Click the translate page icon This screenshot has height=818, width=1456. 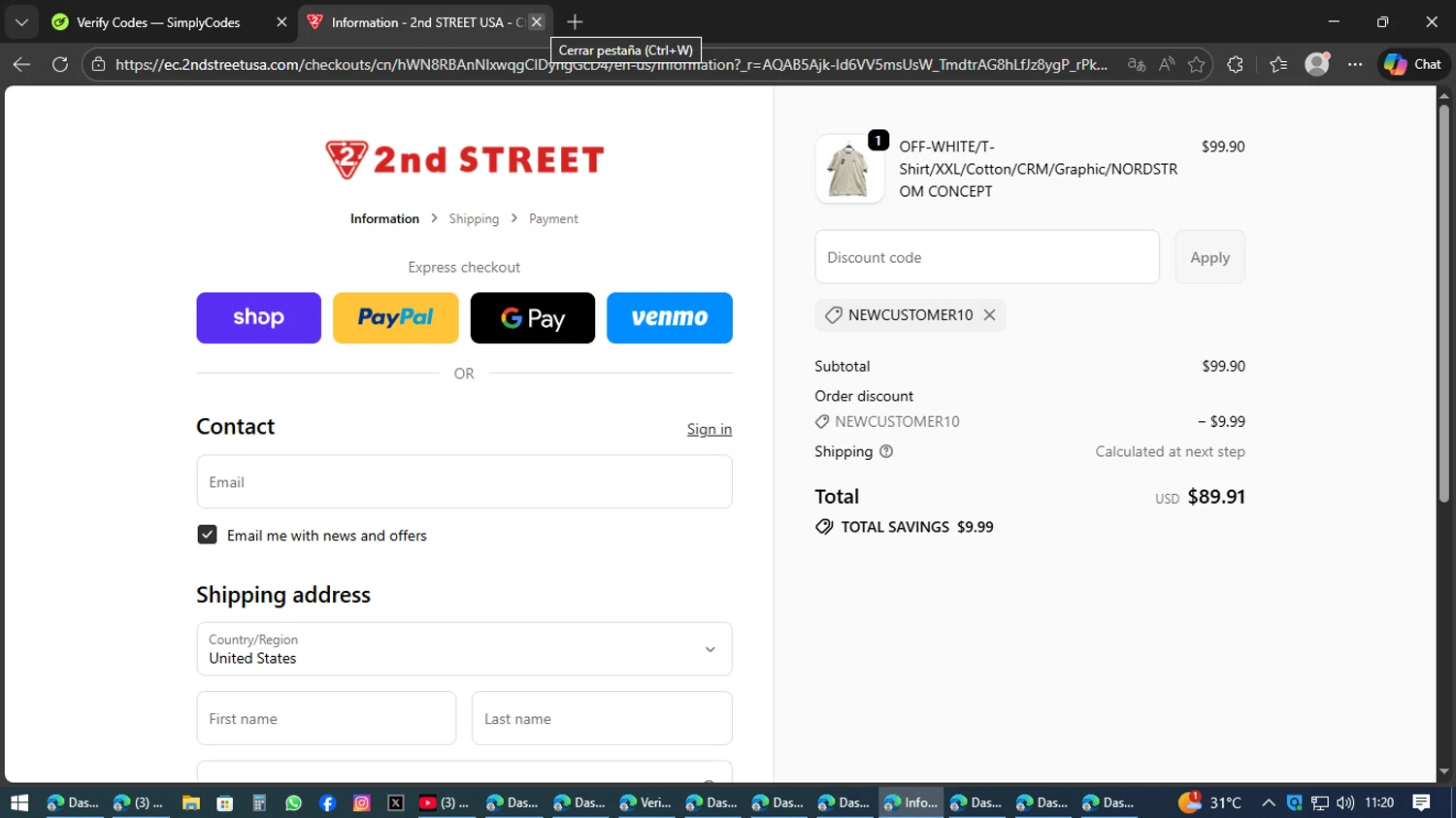(1136, 64)
